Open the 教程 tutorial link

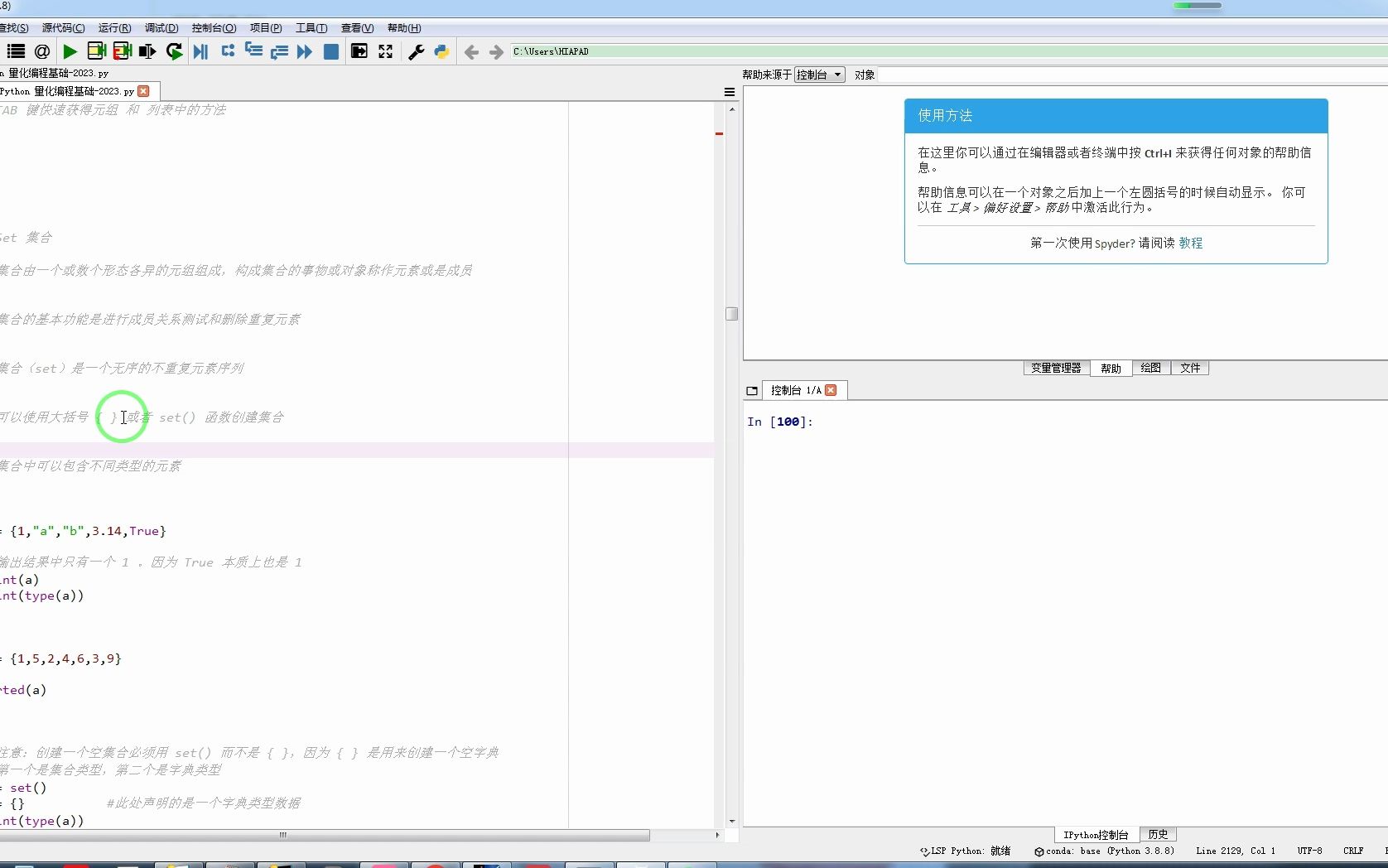(1190, 244)
